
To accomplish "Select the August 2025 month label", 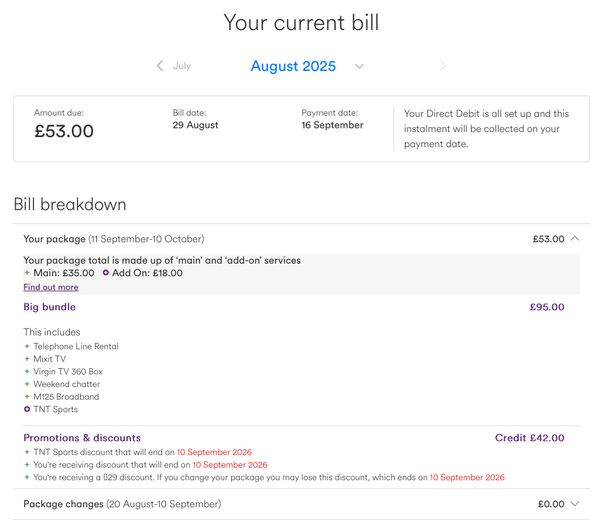I will (293, 66).
